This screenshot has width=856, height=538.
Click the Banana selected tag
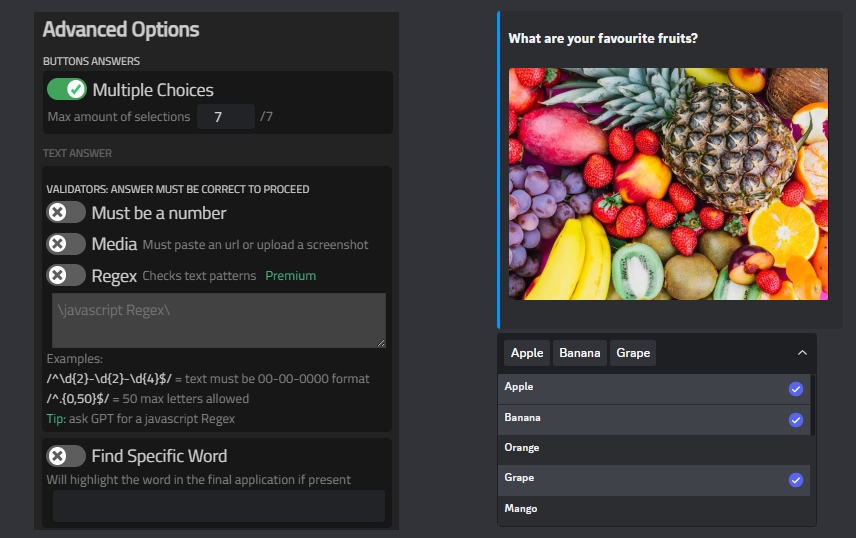[580, 353]
